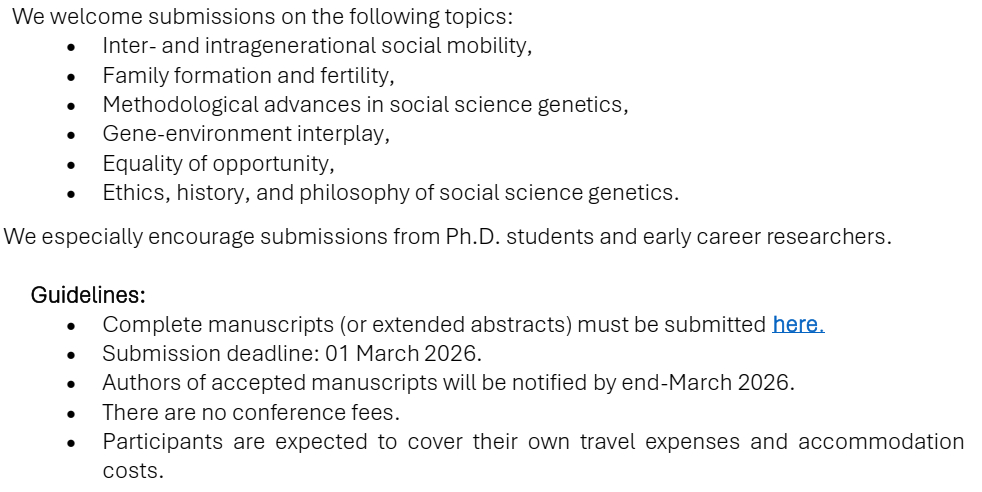Place cursor in "Inter- and intragenerational social mobility"
982x492 pixels.
(x=317, y=46)
